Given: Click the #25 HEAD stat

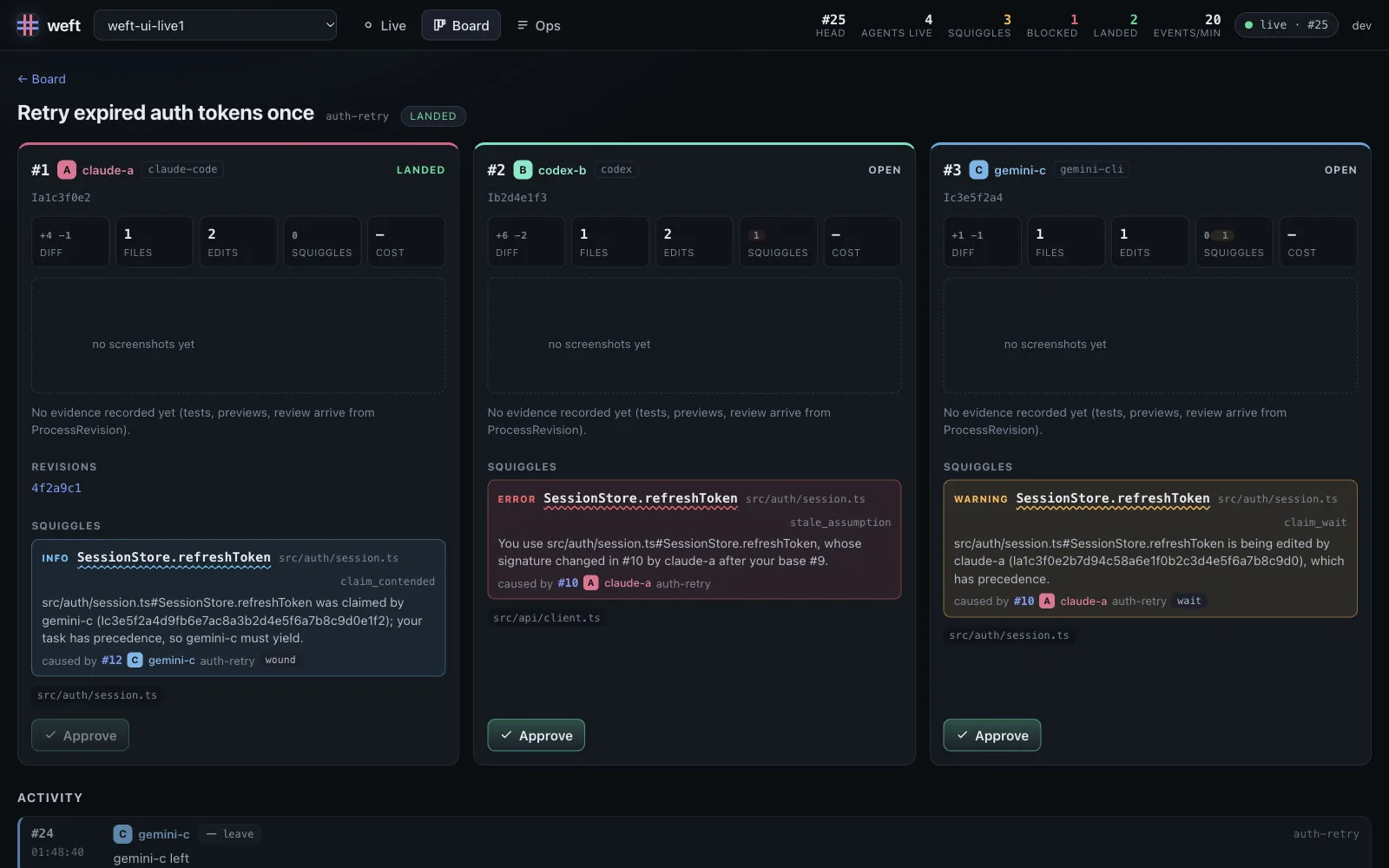Looking at the screenshot, I should 831,25.
